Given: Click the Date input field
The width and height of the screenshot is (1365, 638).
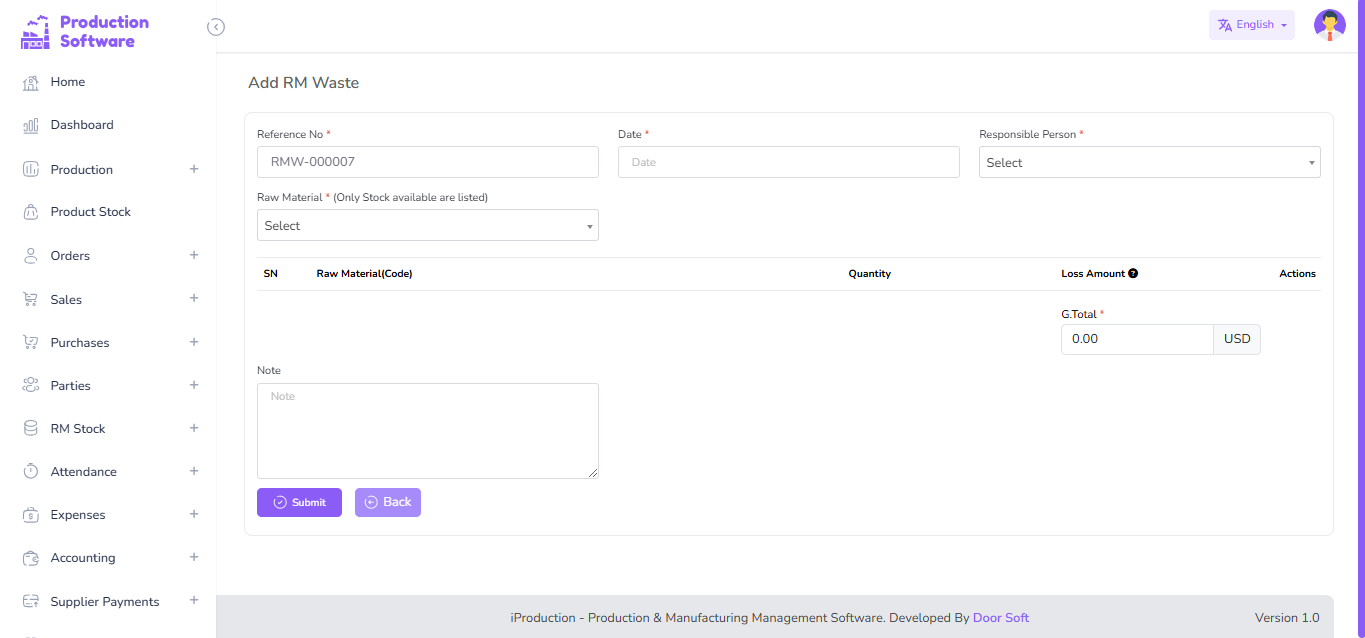Looking at the screenshot, I should (788, 162).
